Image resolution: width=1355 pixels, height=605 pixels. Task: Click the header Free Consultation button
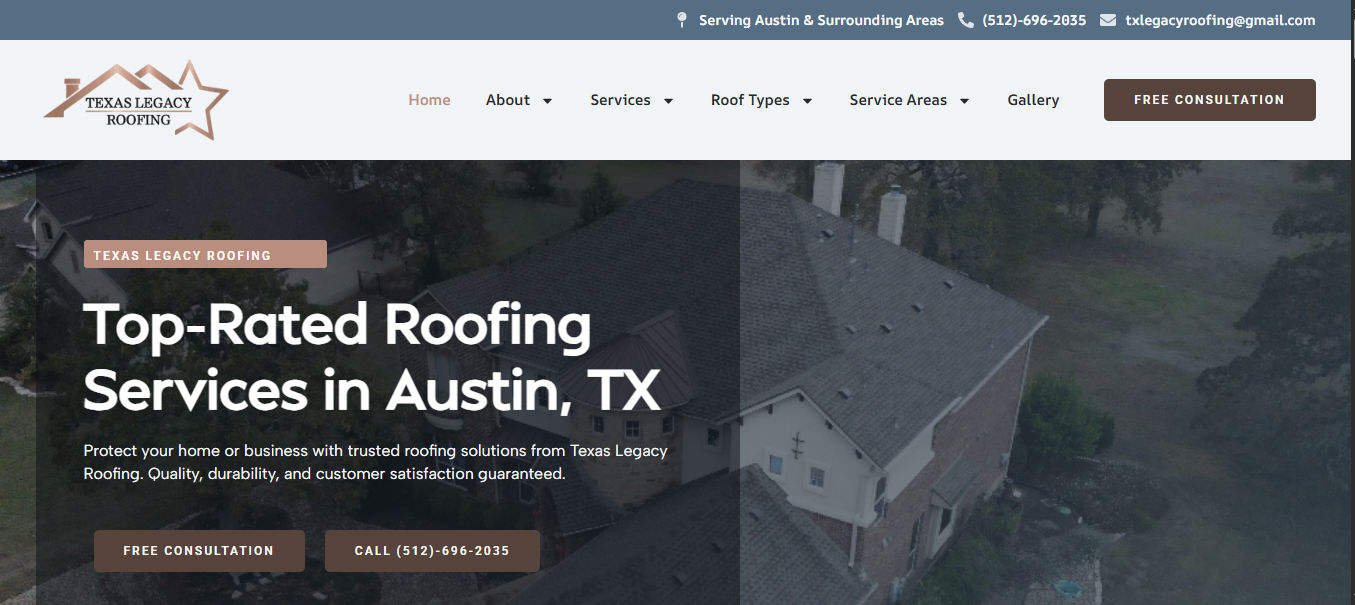(1209, 100)
